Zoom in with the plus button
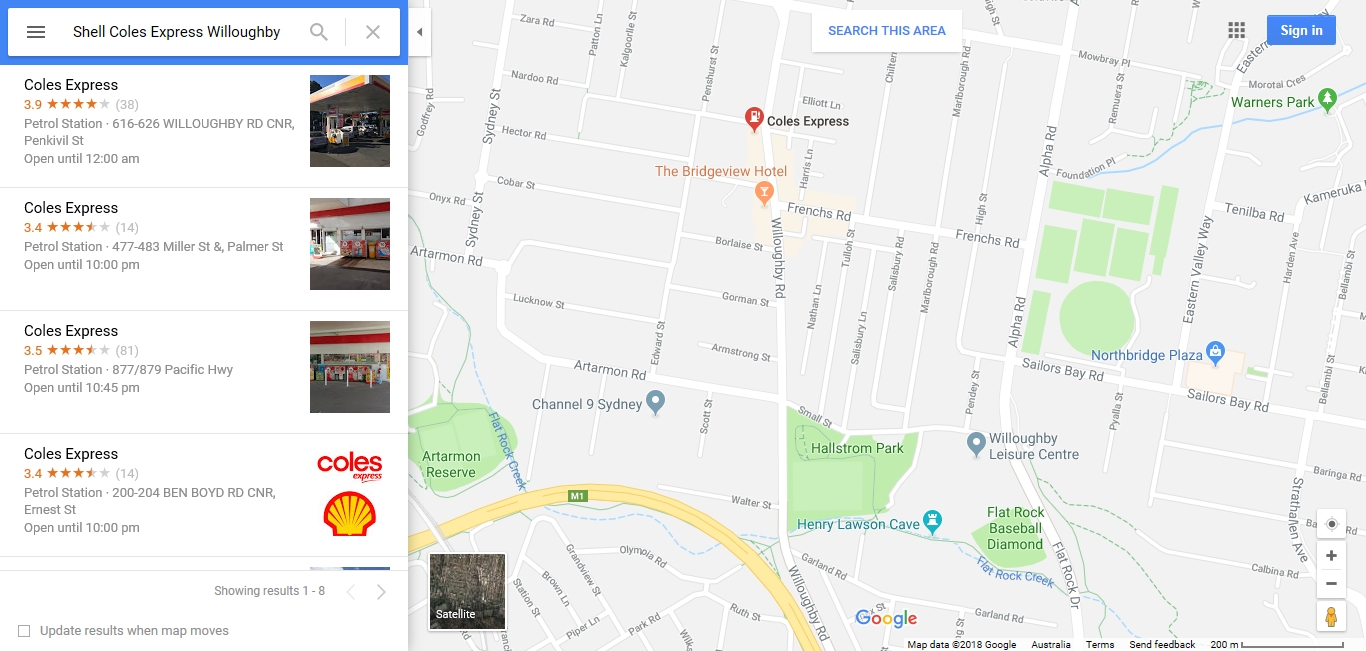The image size is (1366, 651). tap(1331, 556)
